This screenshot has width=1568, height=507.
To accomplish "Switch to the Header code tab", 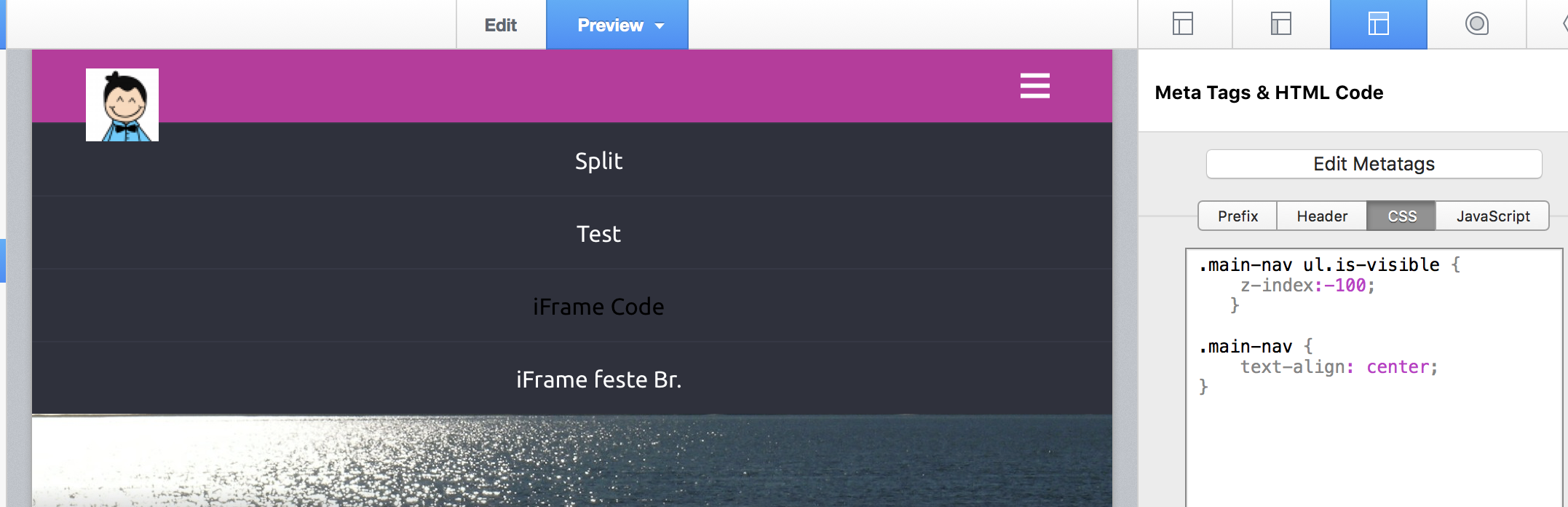I will [1322, 216].
